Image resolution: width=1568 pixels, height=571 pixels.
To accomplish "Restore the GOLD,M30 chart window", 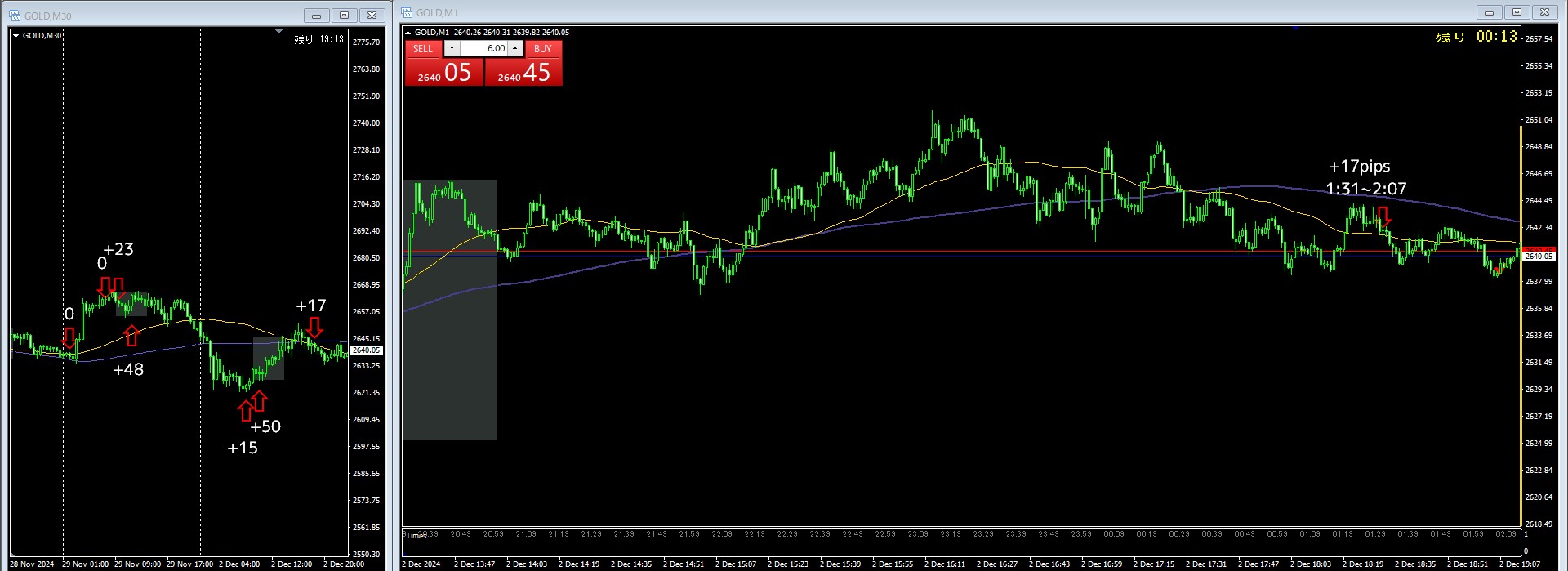I will click(x=344, y=16).
